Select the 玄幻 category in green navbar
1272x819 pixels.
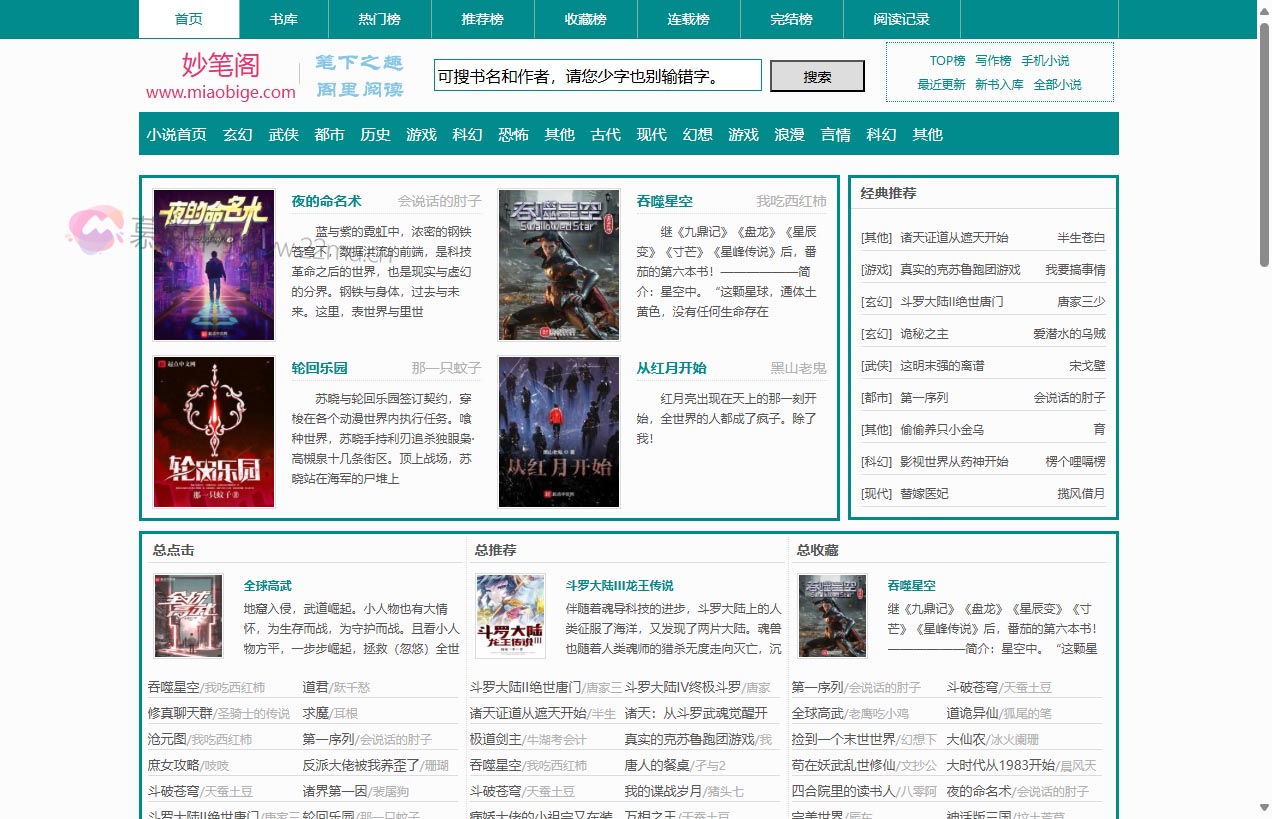237,134
